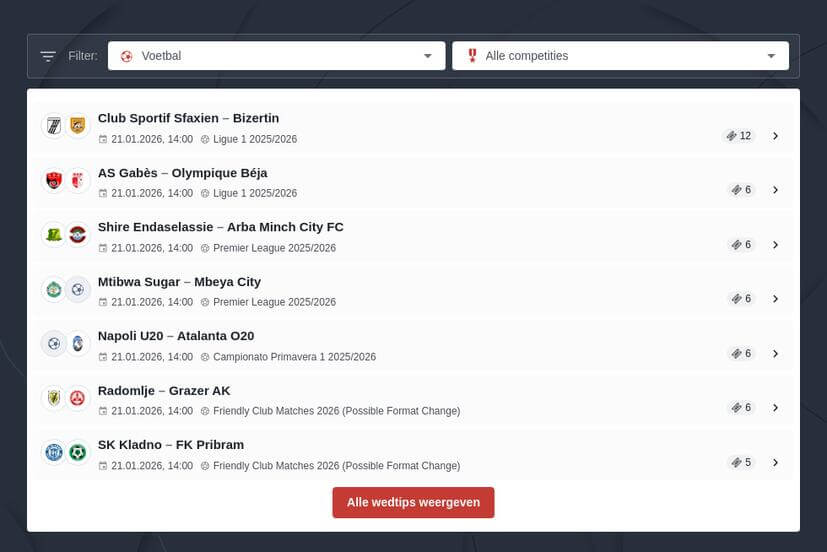
Task: Click Alle wedtips weergeven button
Action: [413, 502]
